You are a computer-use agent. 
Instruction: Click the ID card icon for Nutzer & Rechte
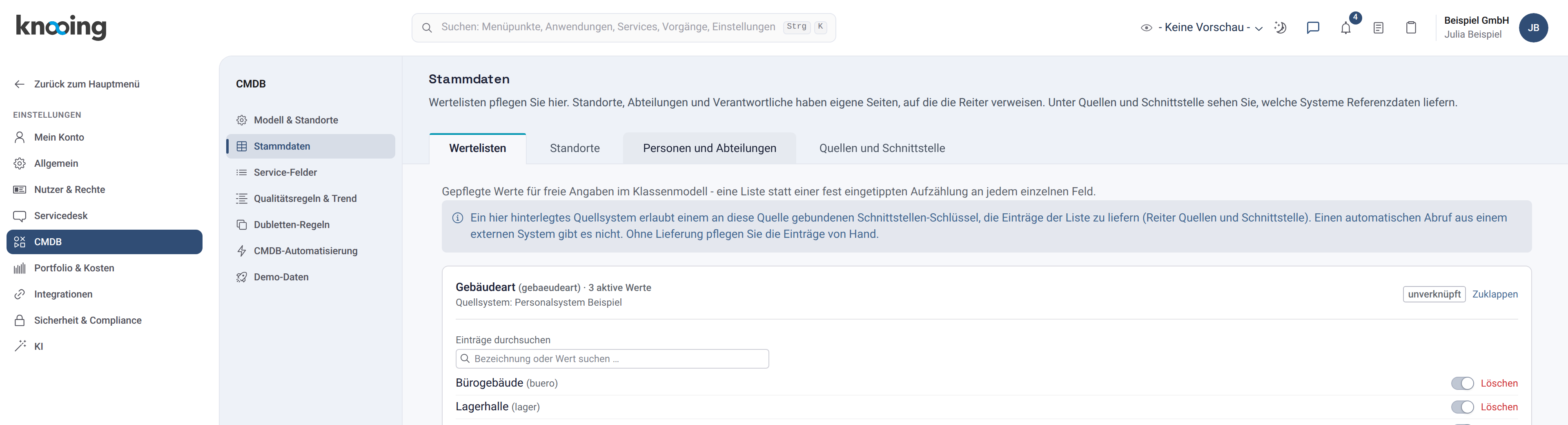[20, 189]
